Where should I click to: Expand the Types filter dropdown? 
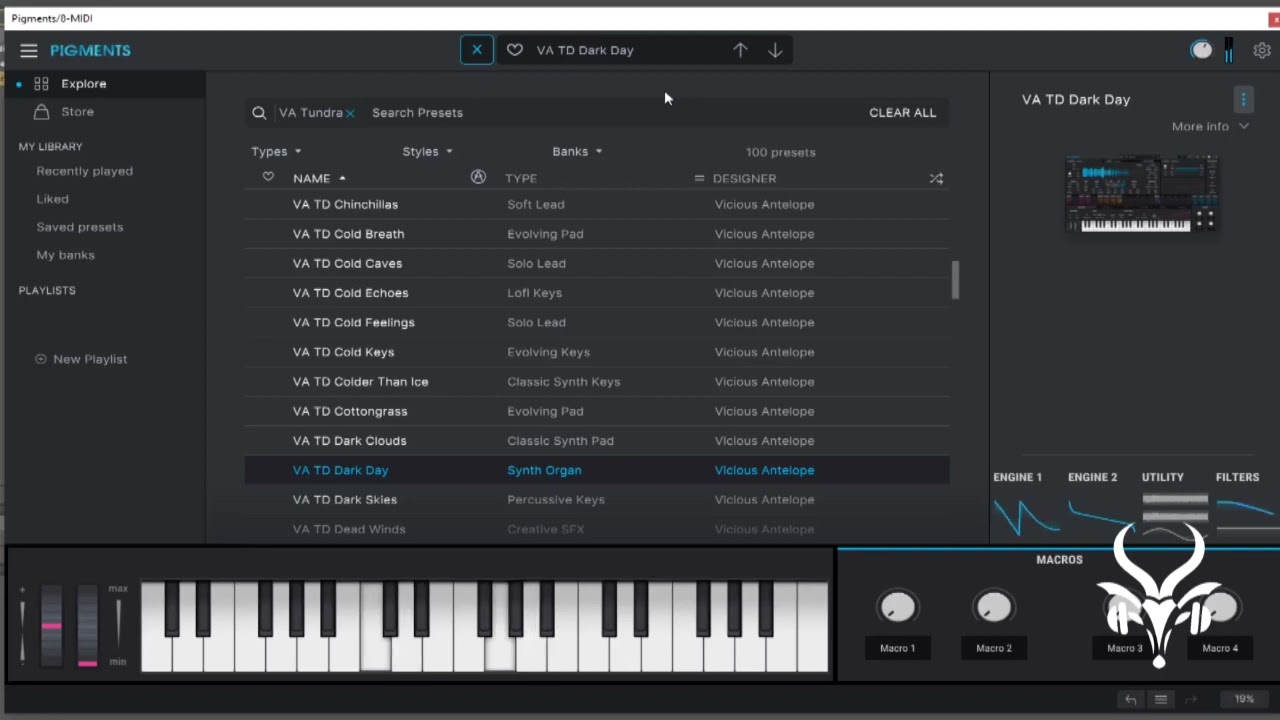pos(276,152)
